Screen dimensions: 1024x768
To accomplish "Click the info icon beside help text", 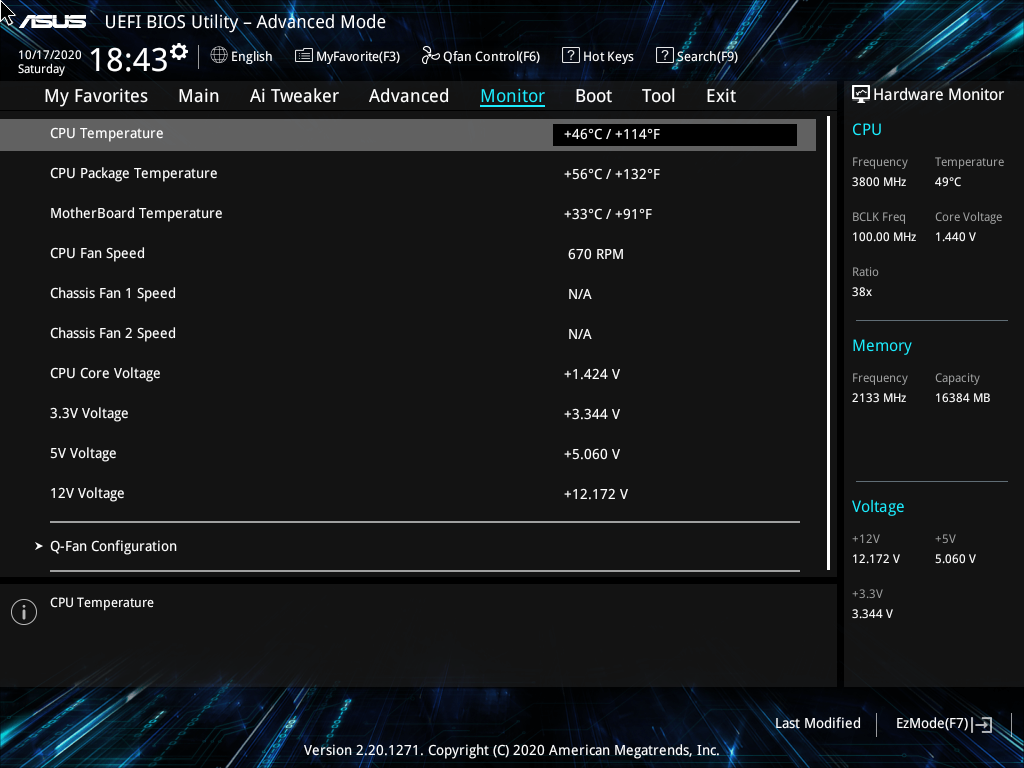I will tap(24, 612).
